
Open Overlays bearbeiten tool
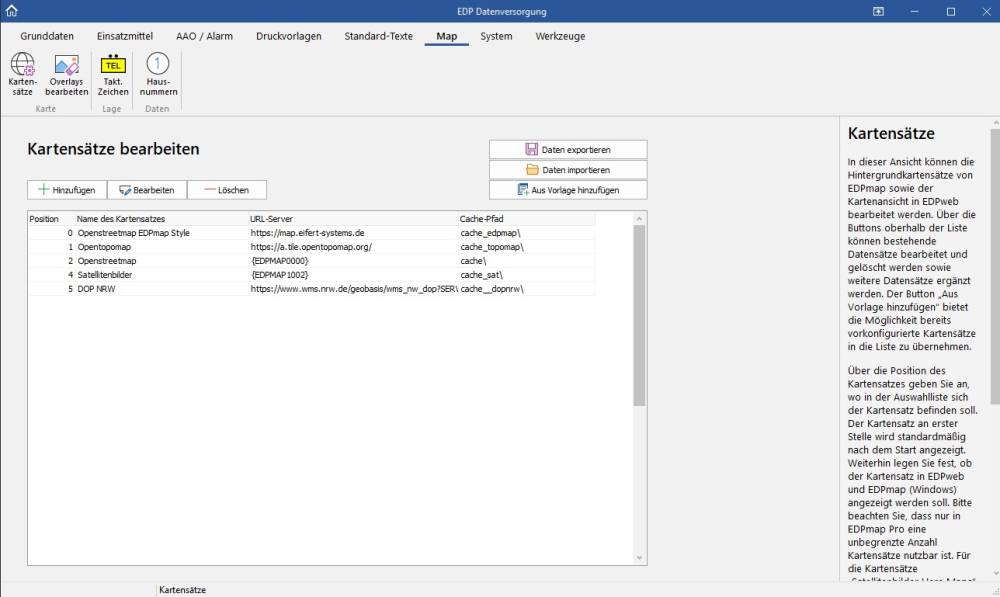66,74
